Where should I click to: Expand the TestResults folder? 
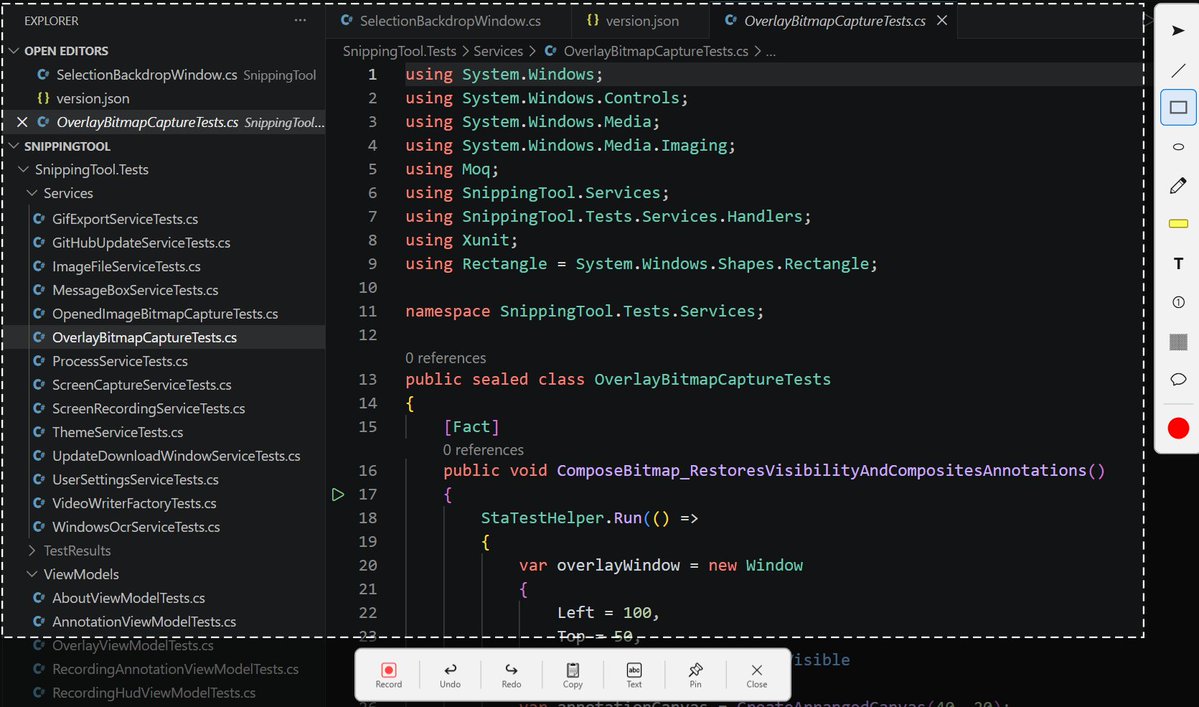(31, 550)
